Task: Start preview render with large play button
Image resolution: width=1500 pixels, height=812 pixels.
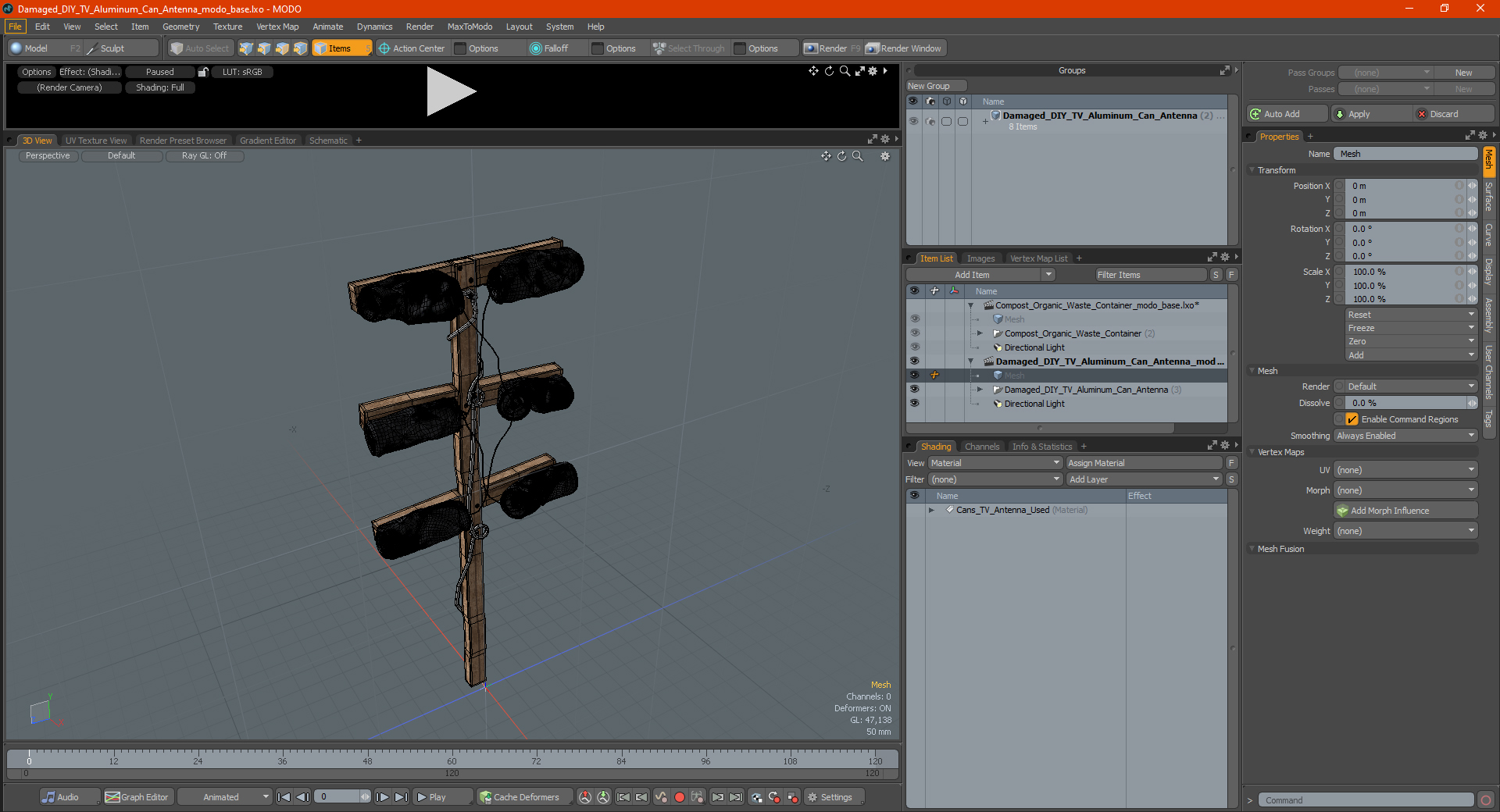Action: (x=450, y=91)
